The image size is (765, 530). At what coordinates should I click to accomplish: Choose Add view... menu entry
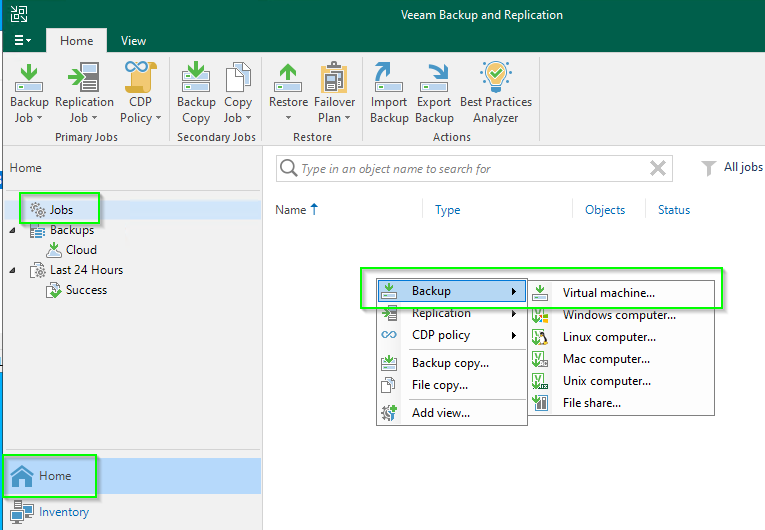tap(452, 413)
